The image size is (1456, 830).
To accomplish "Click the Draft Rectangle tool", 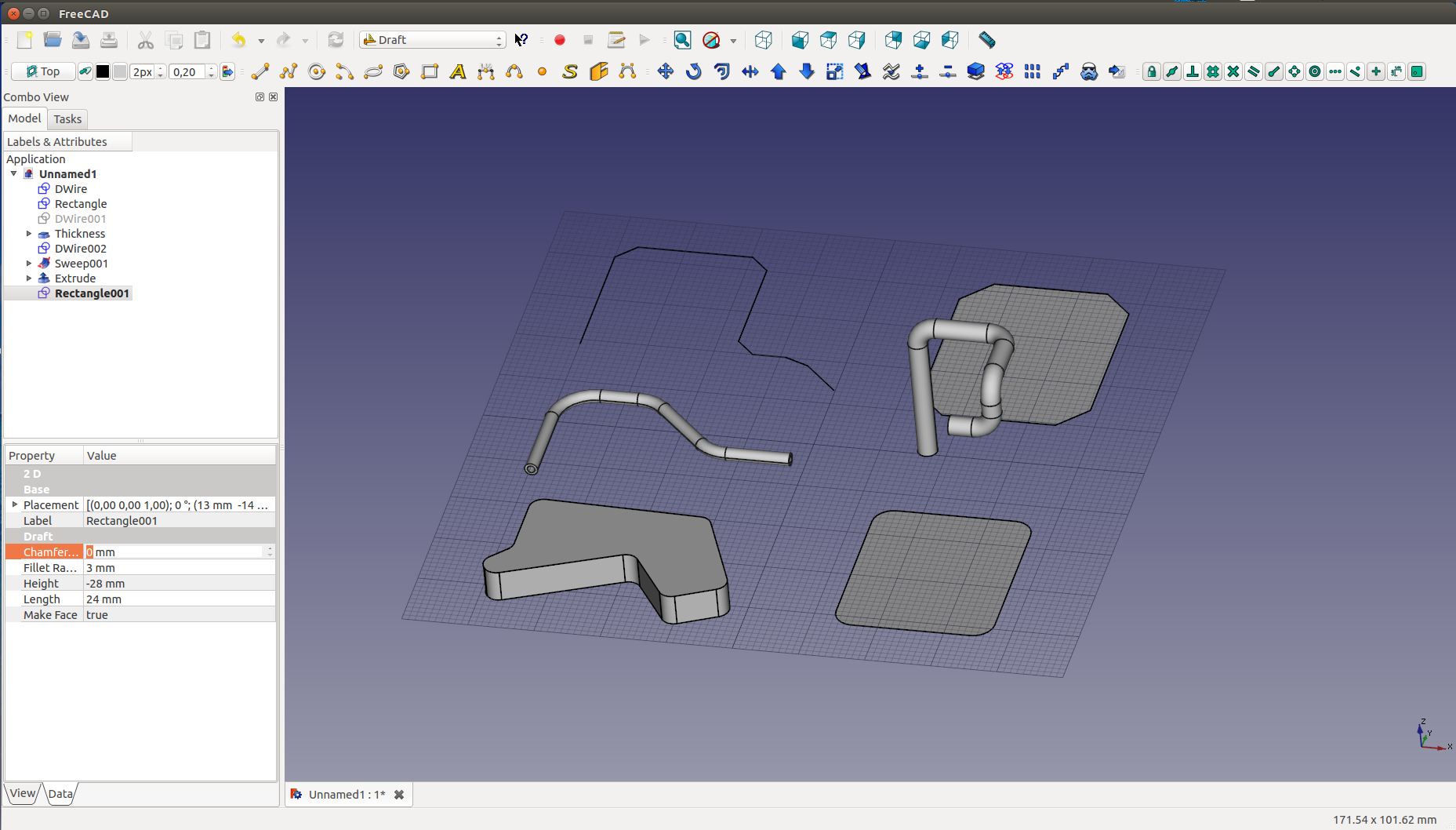I will click(430, 72).
